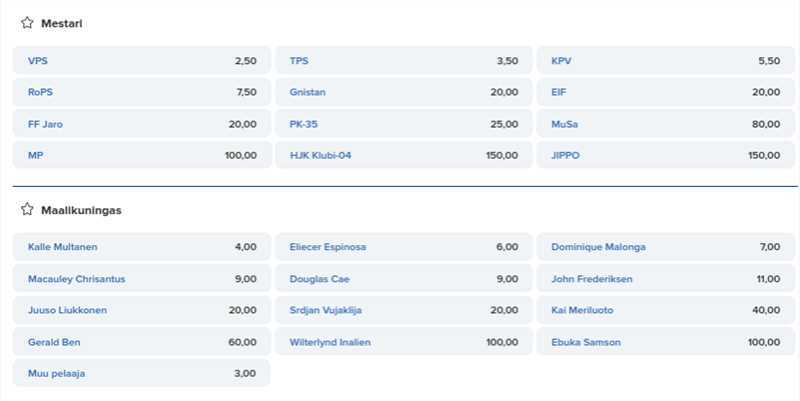Select Douglas Cae top scorer option

pos(404,279)
